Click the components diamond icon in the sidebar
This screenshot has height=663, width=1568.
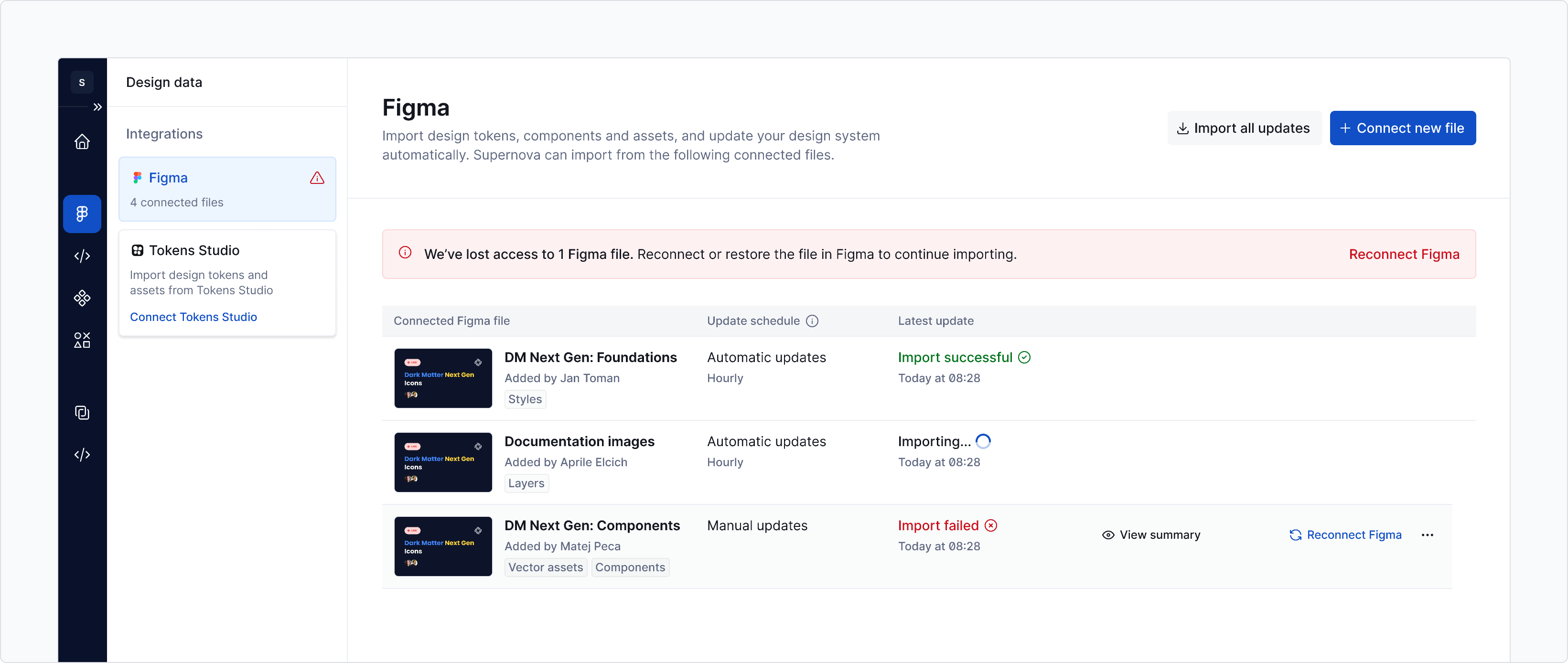[x=82, y=298]
